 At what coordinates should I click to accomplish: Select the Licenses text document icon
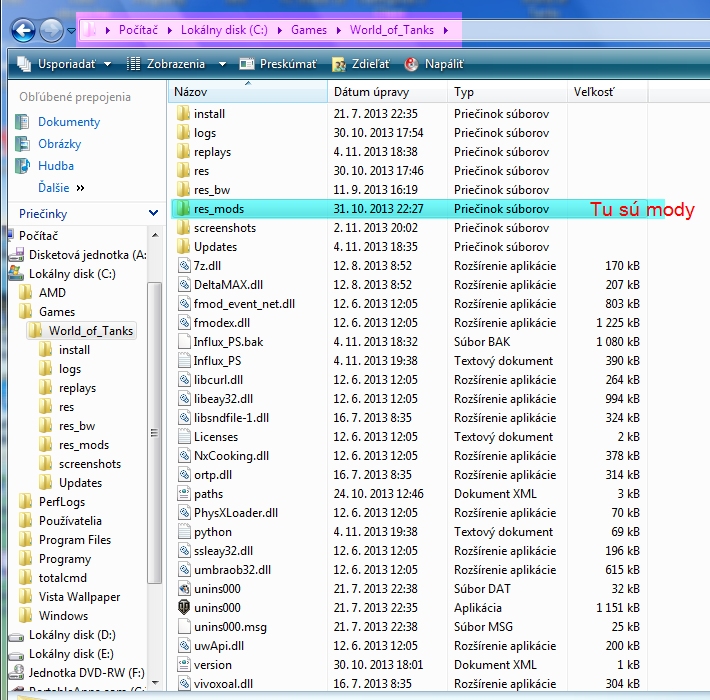184,436
